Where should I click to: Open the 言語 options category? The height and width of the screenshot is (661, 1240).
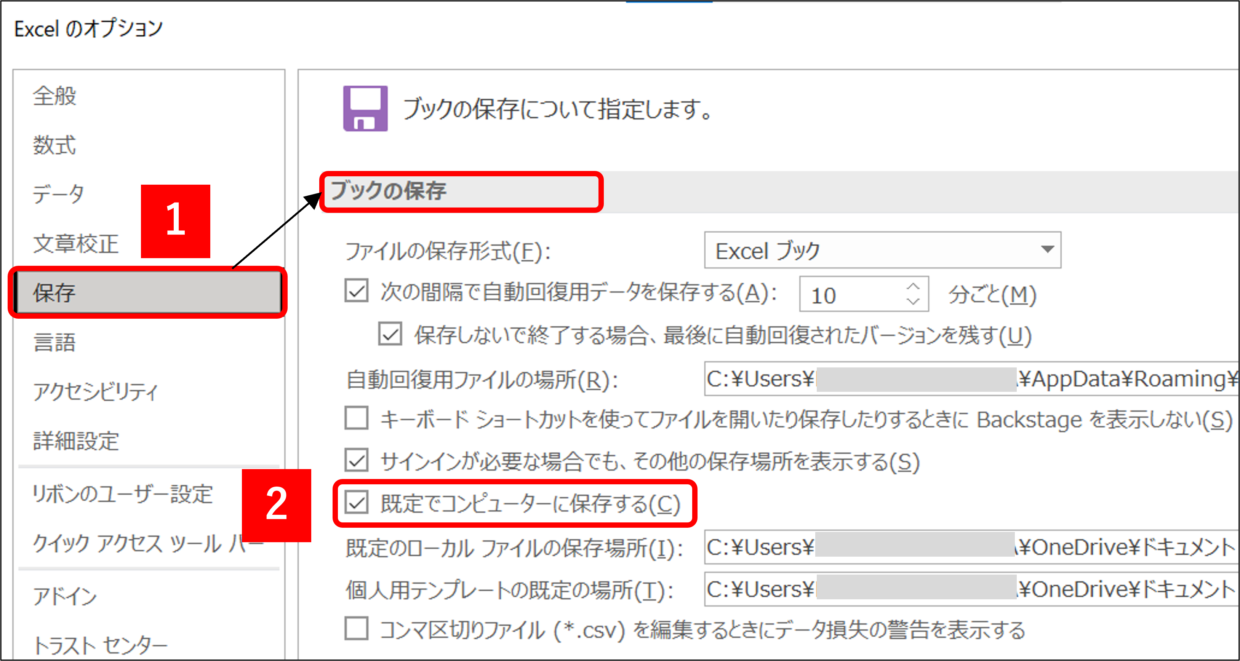pos(55,343)
